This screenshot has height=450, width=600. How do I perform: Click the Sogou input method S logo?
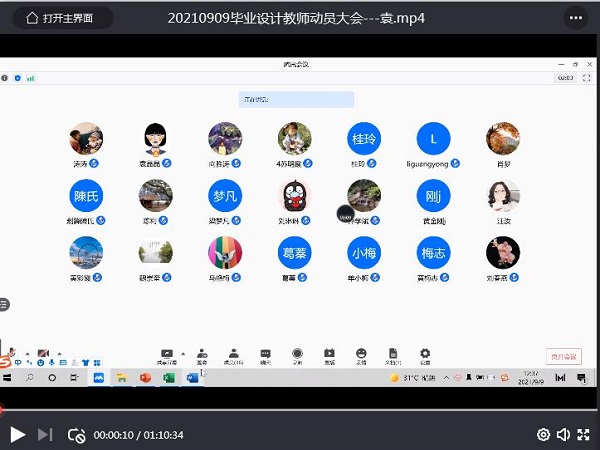pos(5,361)
